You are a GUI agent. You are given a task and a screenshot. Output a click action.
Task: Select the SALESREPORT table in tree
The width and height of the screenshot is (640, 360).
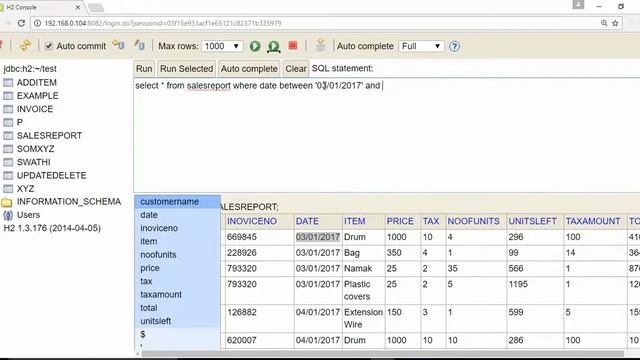(x=49, y=136)
